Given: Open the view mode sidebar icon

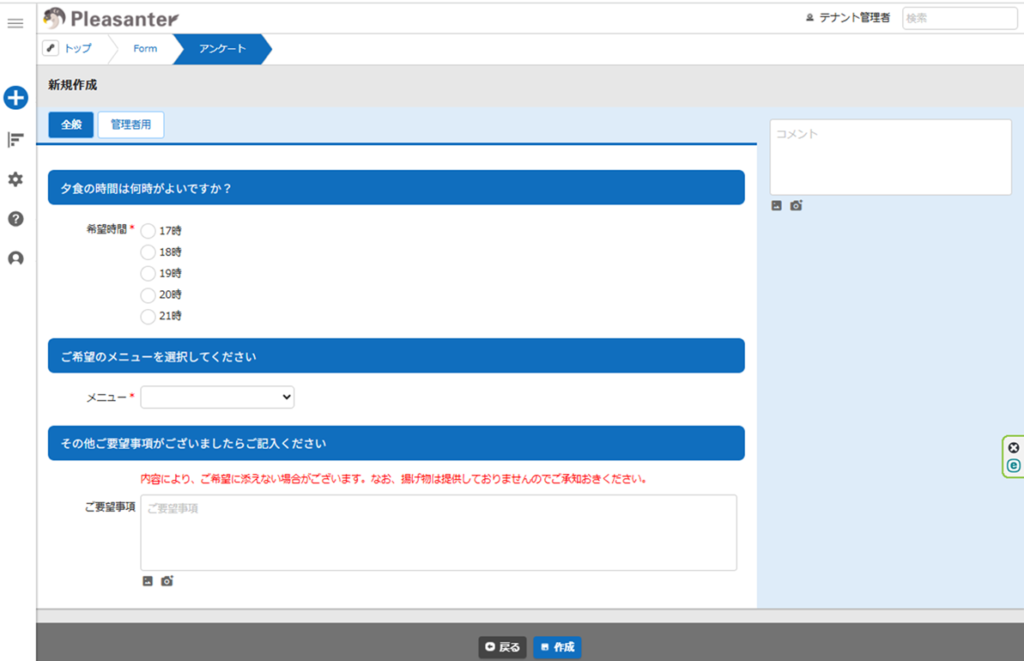Looking at the screenshot, I should (15, 139).
